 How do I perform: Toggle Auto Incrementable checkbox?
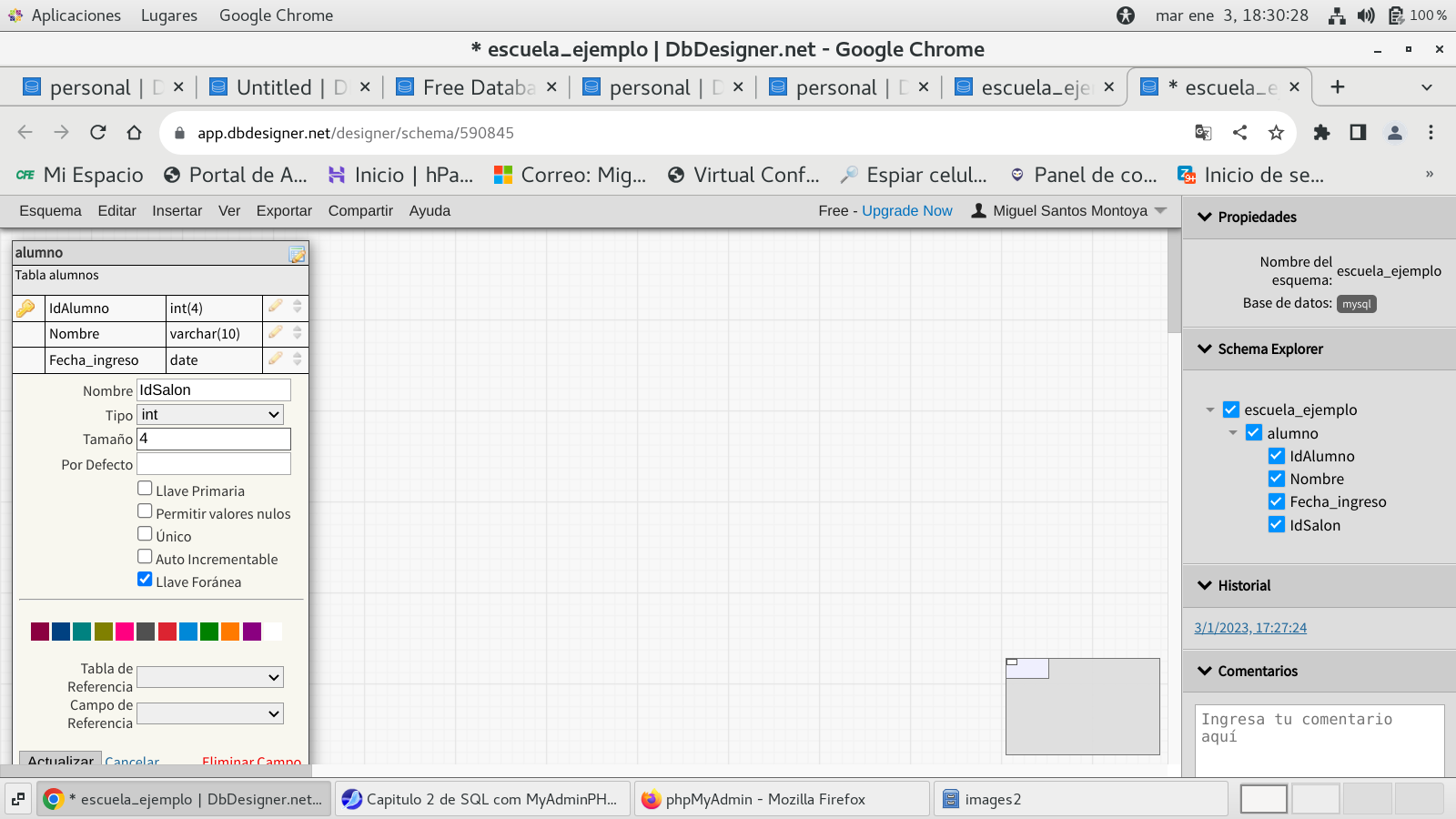click(145, 557)
